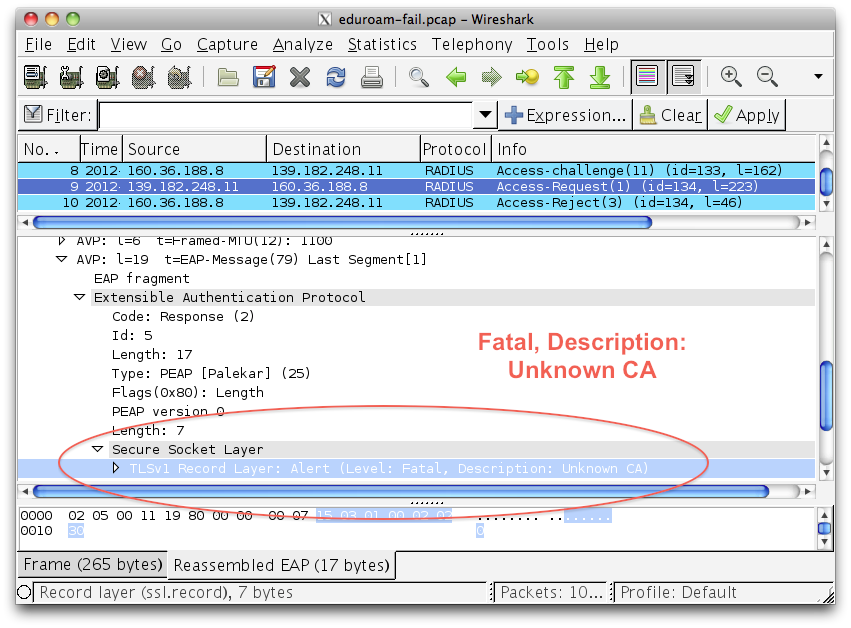This screenshot has height=628, width=851.
Task: Open the Edit menu
Action: (x=81, y=45)
